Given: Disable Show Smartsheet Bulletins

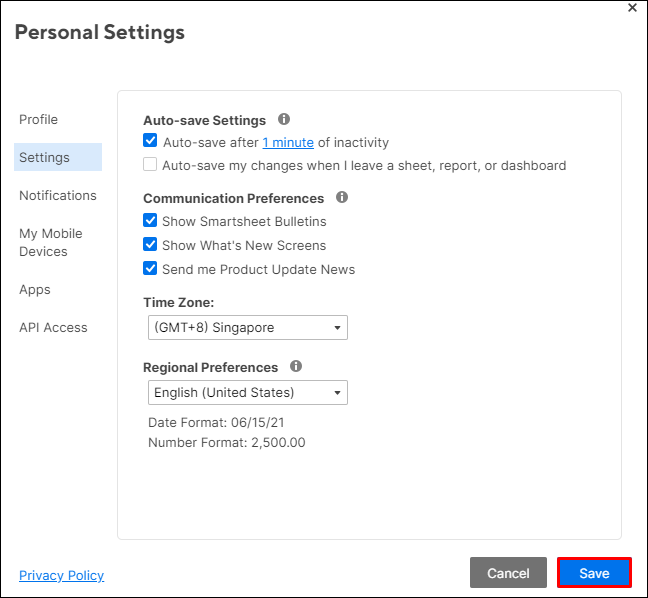Looking at the screenshot, I should 150,221.
